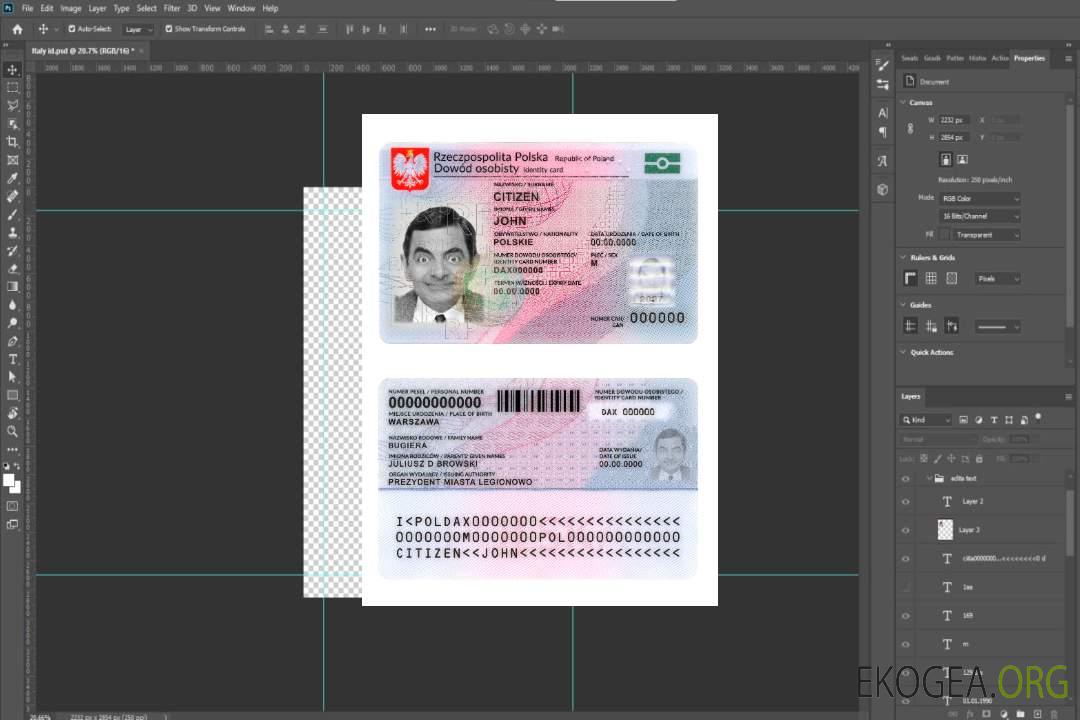Open the Character panel icon
The image size is (1080, 720).
(x=882, y=112)
